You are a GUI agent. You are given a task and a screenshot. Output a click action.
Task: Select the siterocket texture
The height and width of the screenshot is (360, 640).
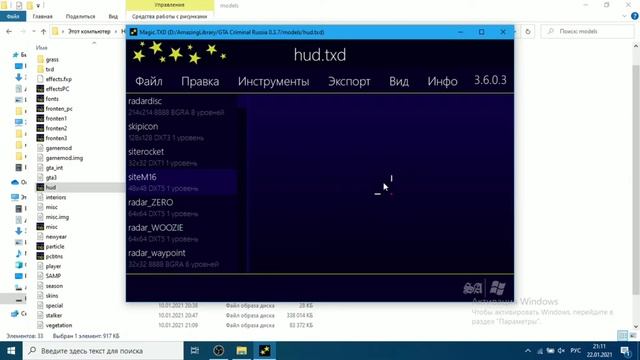[182, 157]
